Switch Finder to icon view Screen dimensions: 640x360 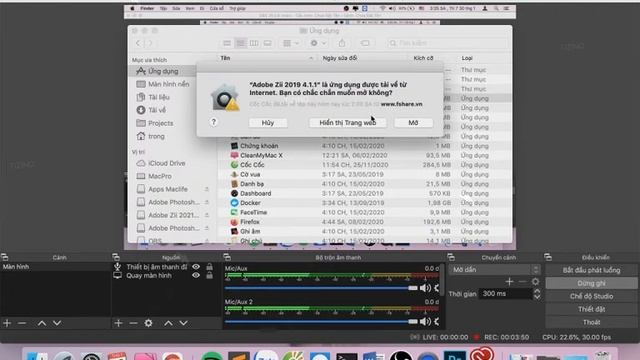227,43
